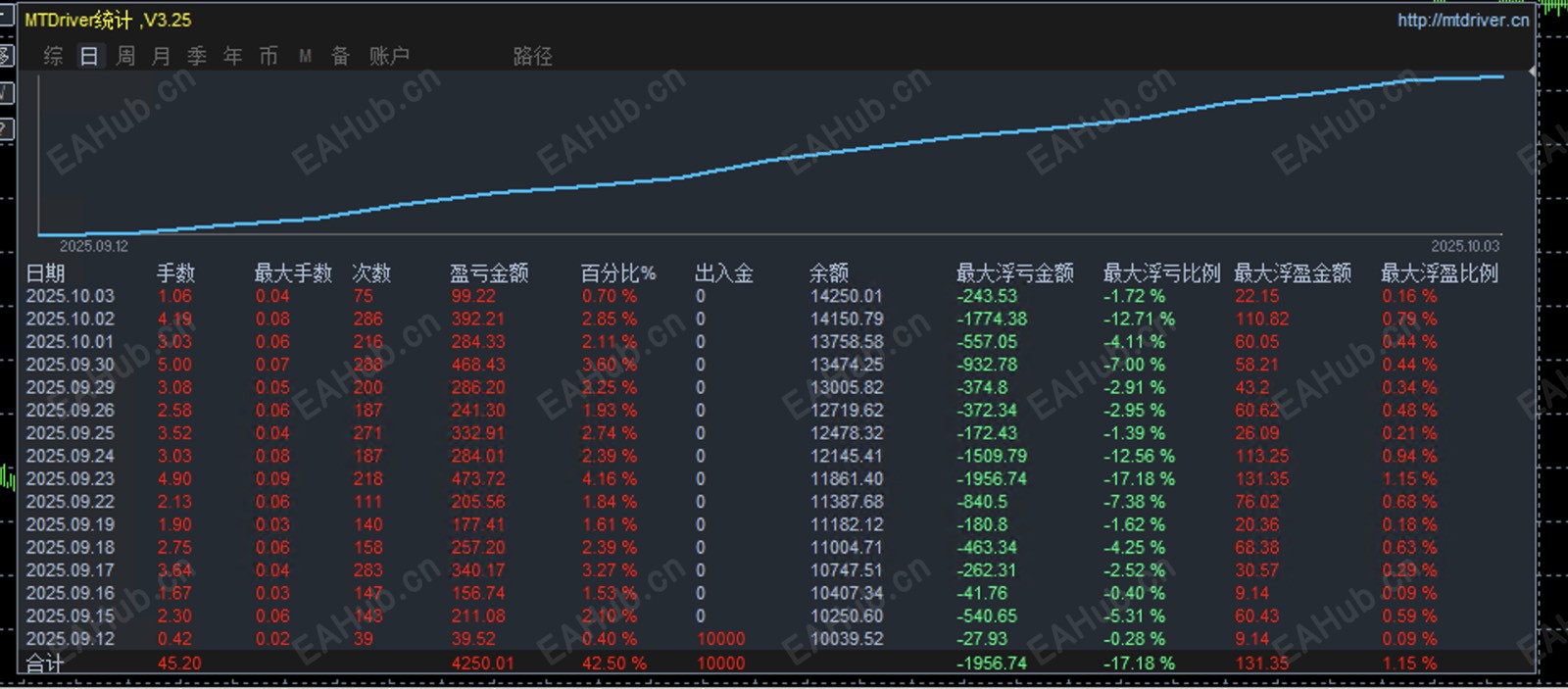This screenshot has width=1568, height=689.
Task: Open the 备 tab
Action: click(x=340, y=56)
